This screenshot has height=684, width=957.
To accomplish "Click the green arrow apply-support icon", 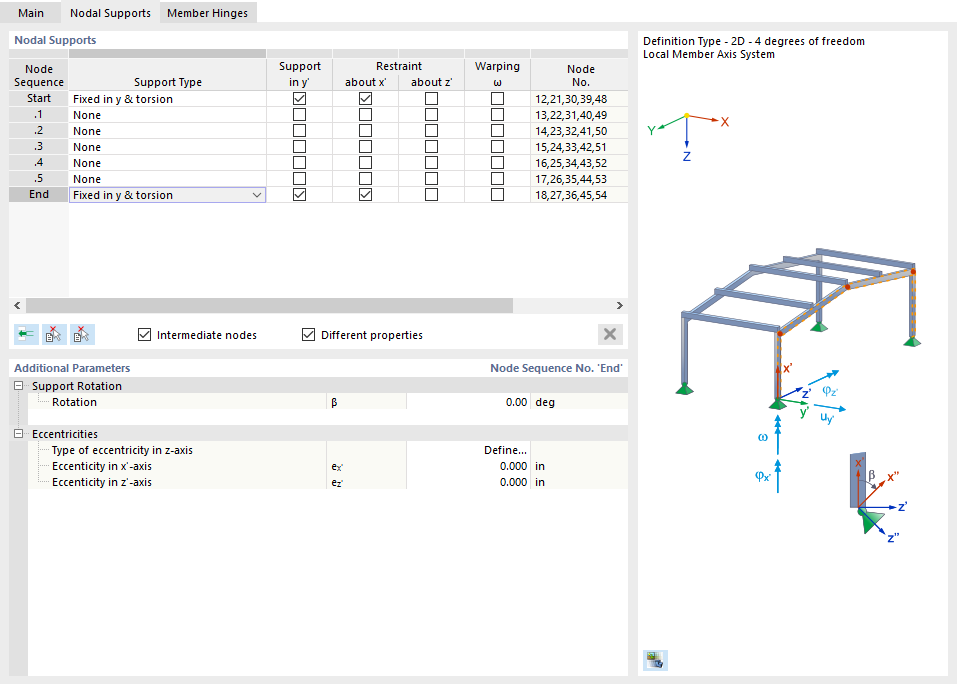I will pyautogui.click(x=25, y=334).
